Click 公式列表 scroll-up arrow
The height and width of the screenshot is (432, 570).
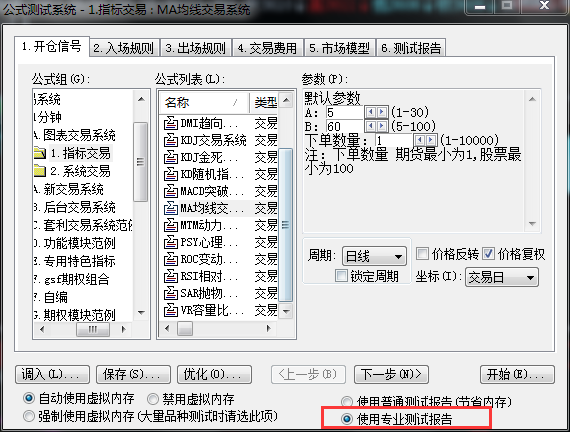286,100
